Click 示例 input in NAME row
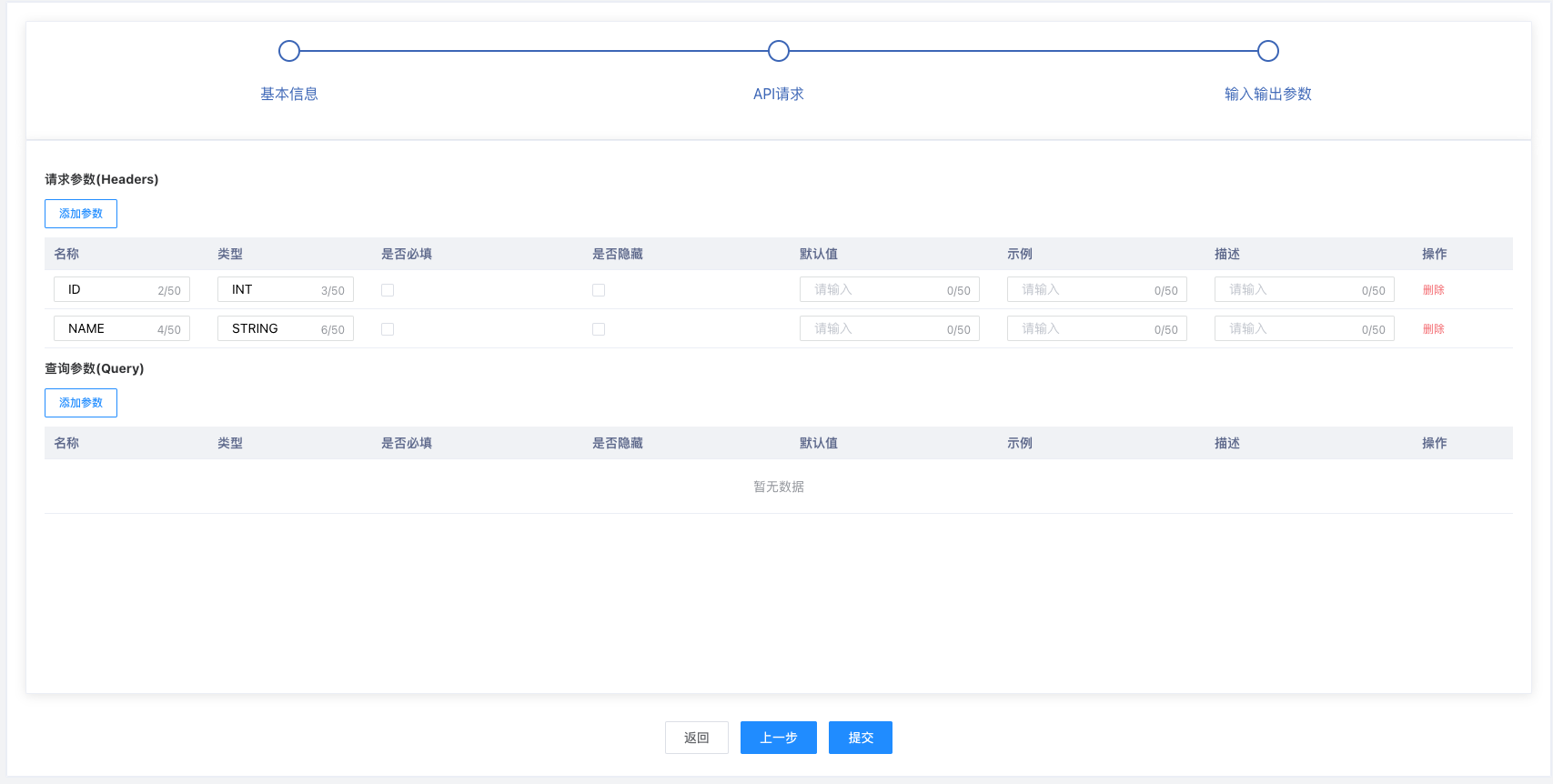Image resolution: width=1553 pixels, height=784 pixels. [1083, 329]
